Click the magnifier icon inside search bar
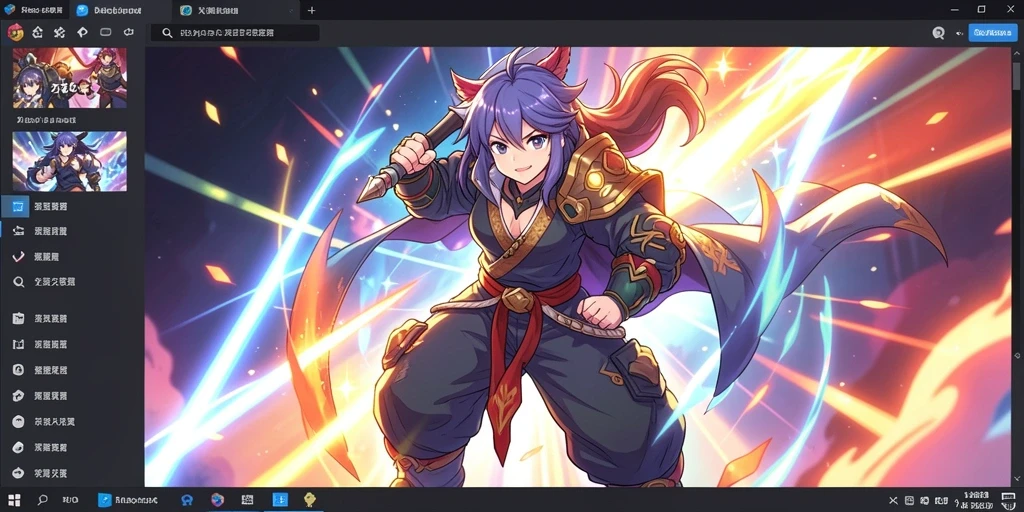Screen dimensions: 1024x512 click(167, 33)
